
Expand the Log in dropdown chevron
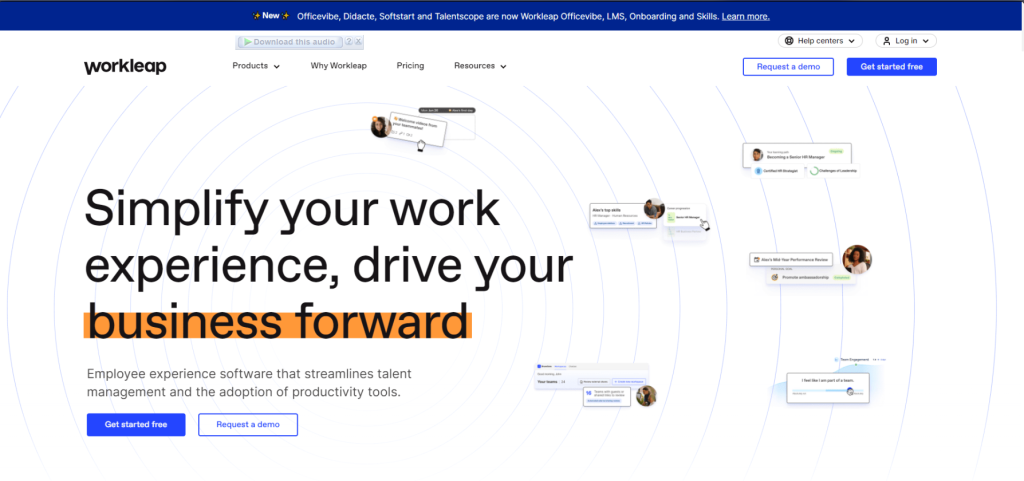tap(925, 41)
